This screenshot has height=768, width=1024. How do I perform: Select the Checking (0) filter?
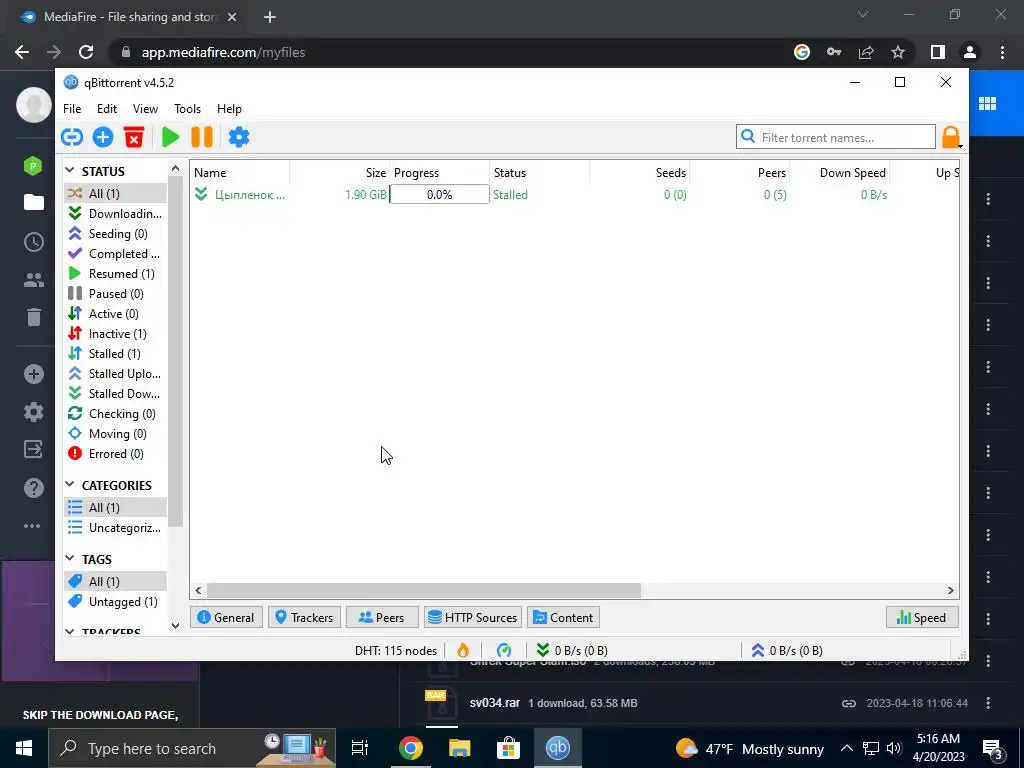[x=116, y=414]
